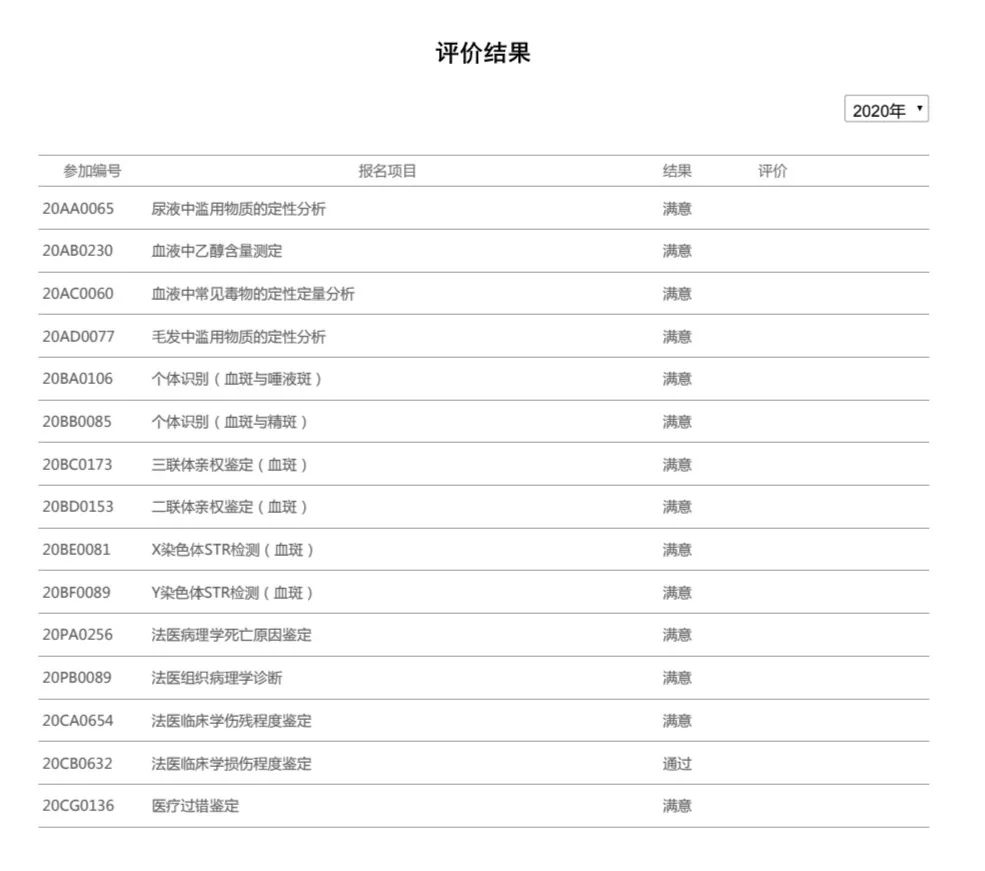Click project 血液中常见毒物的定性定量分析
Viewport: 985px width, 871px height.
[253, 293]
